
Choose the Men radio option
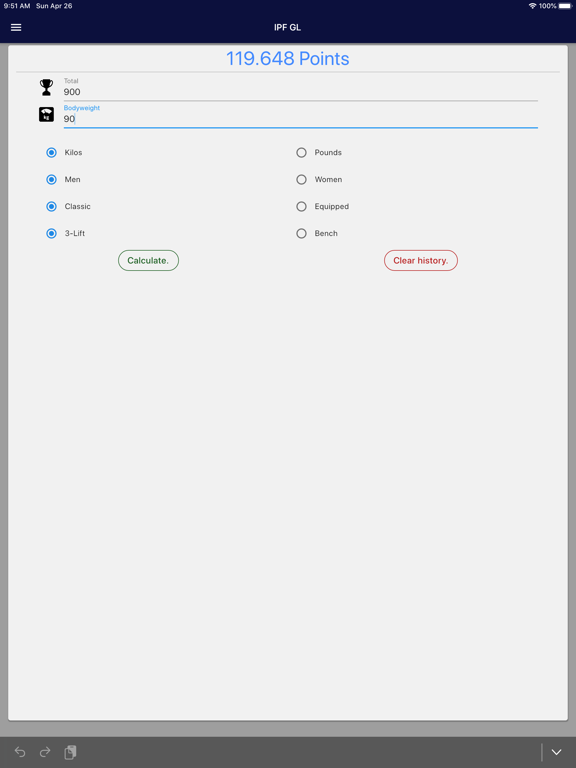click(51, 180)
